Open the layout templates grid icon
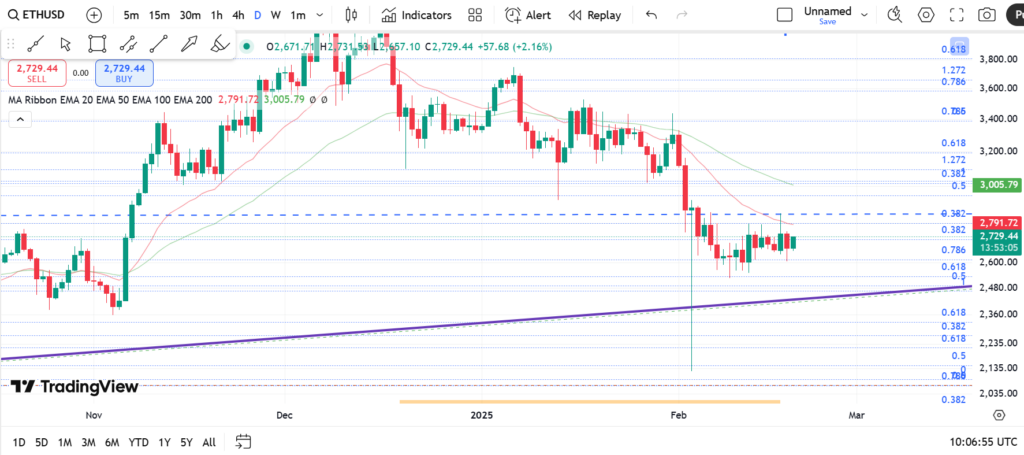The height and width of the screenshot is (455, 1024). [x=475, y=15]
